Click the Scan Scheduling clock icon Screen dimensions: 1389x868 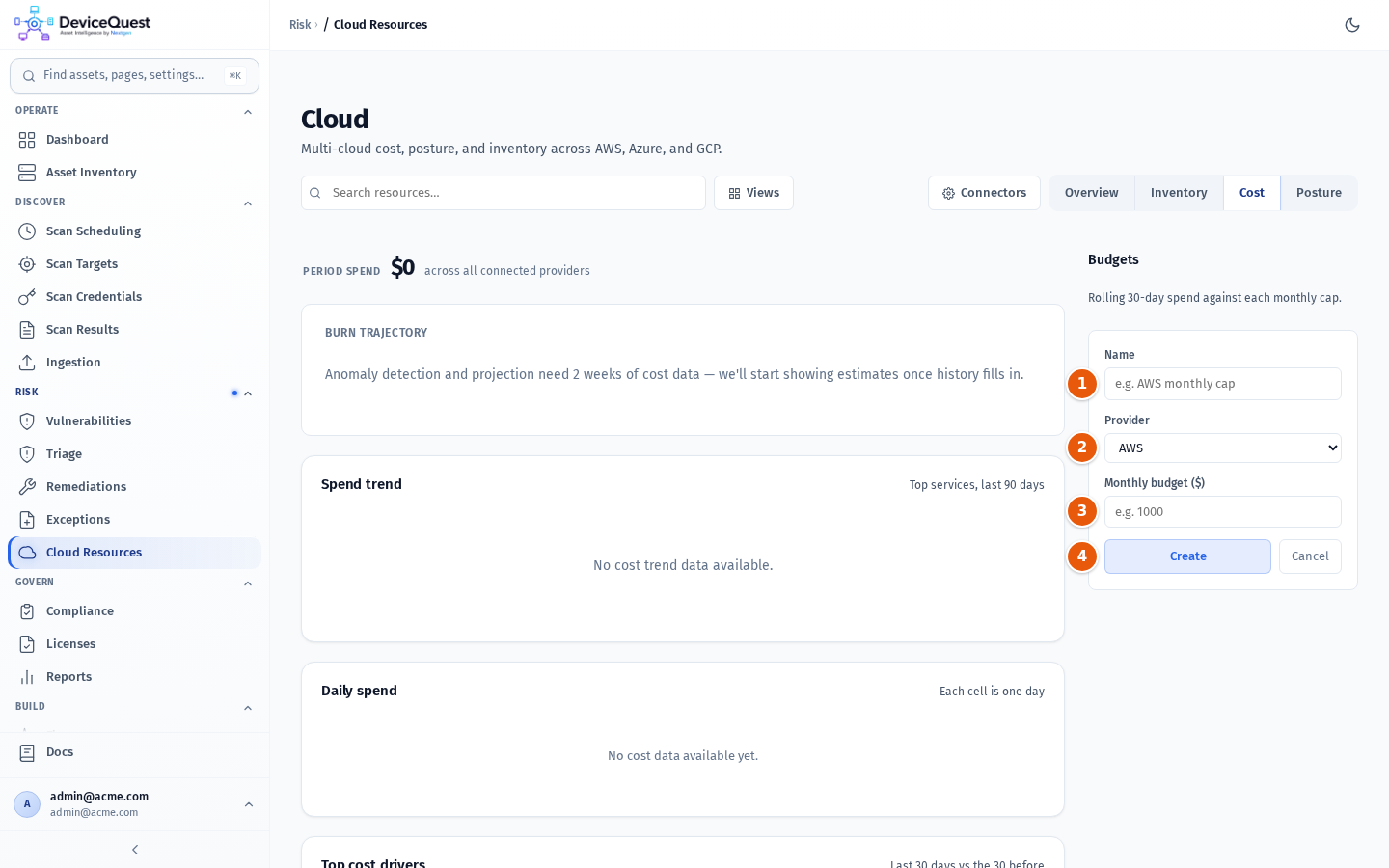click(27, 231)
